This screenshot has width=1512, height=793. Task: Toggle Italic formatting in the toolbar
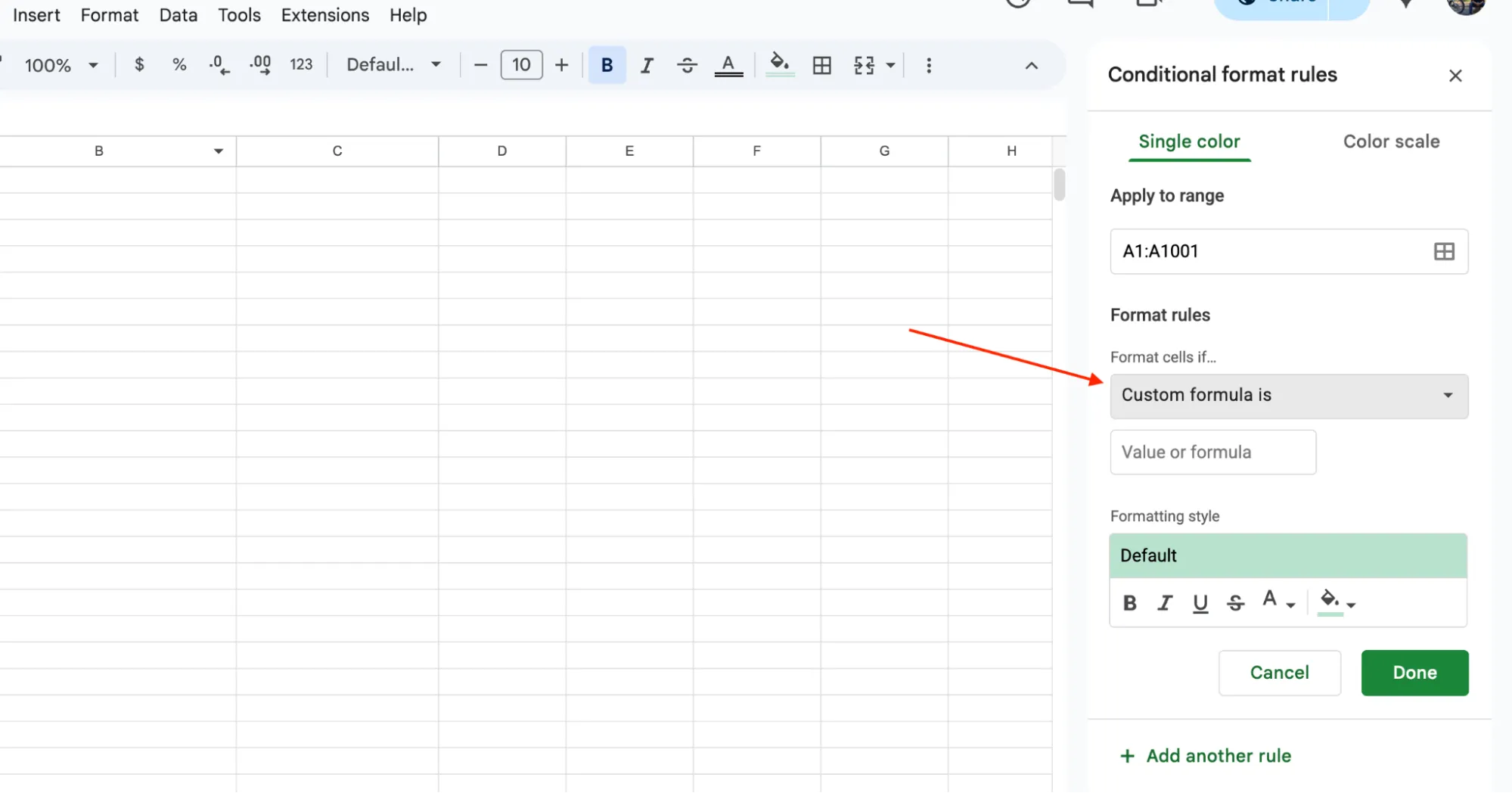point(647,65)
